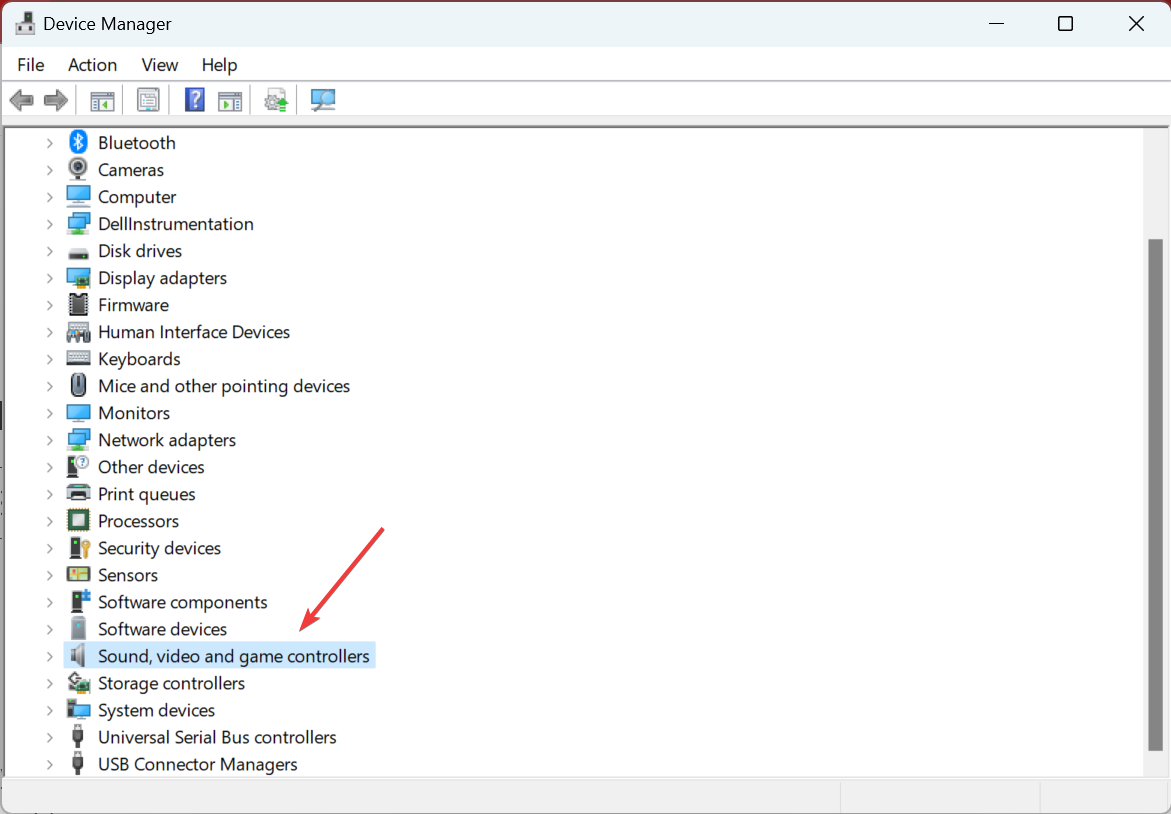
Task: Click the Sensors icon
Action: coord(78,574)
